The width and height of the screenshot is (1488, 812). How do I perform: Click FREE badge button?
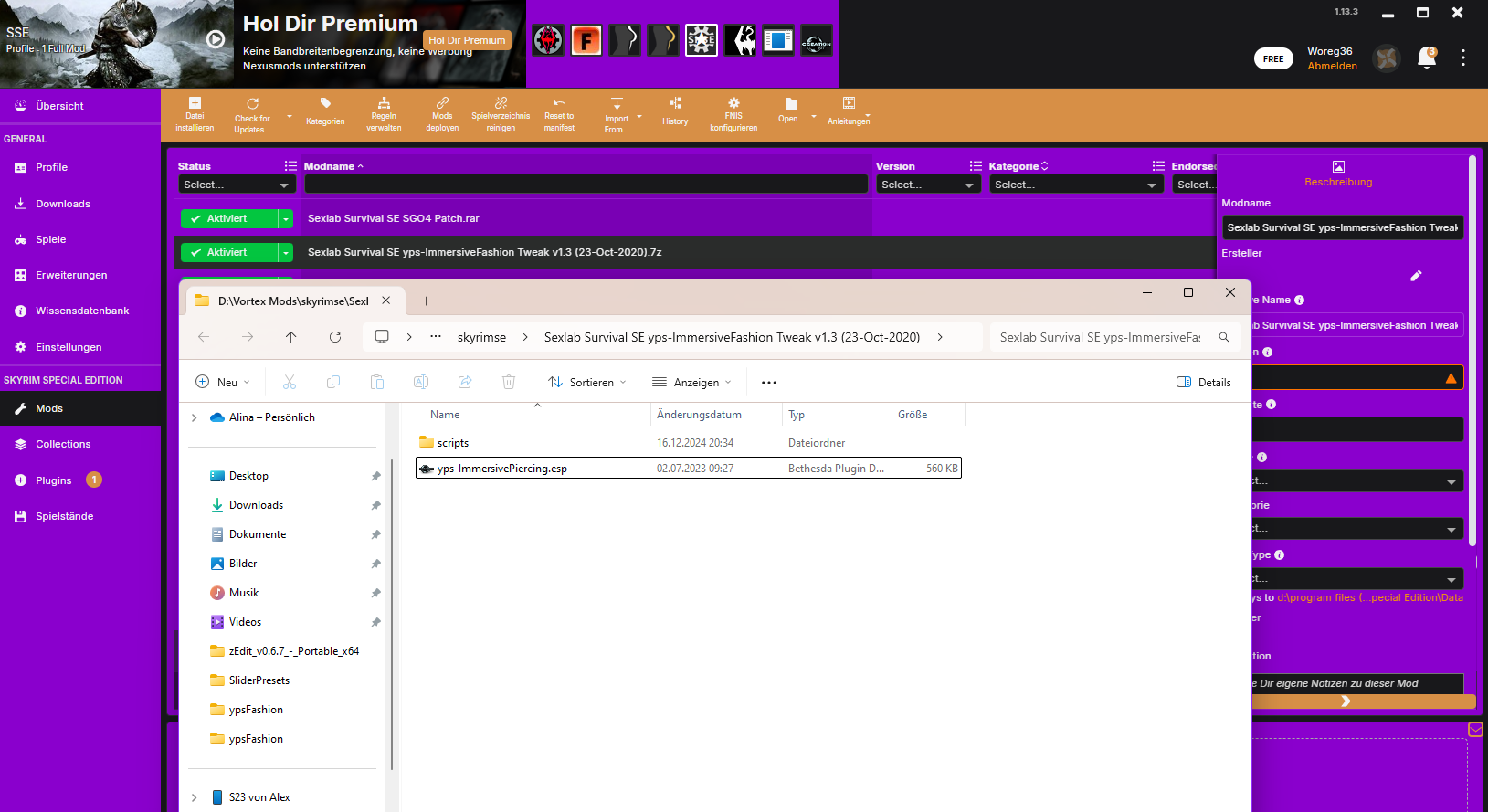pos(1273,58)
